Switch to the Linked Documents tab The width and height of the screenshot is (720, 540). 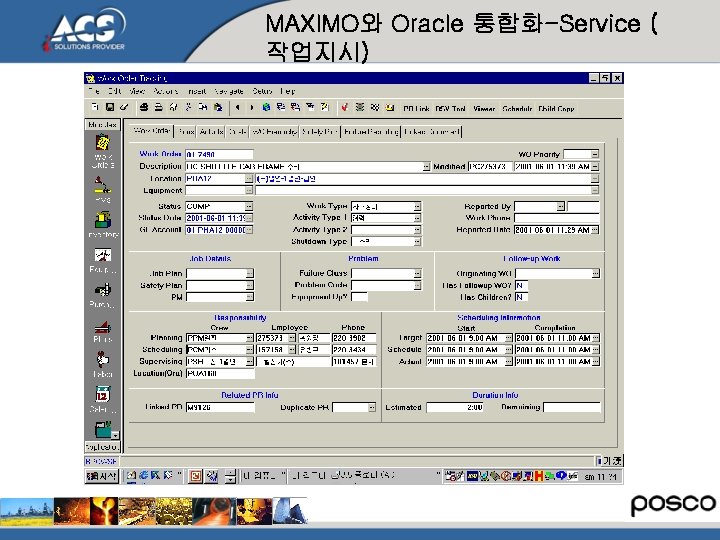click(432, 132)
